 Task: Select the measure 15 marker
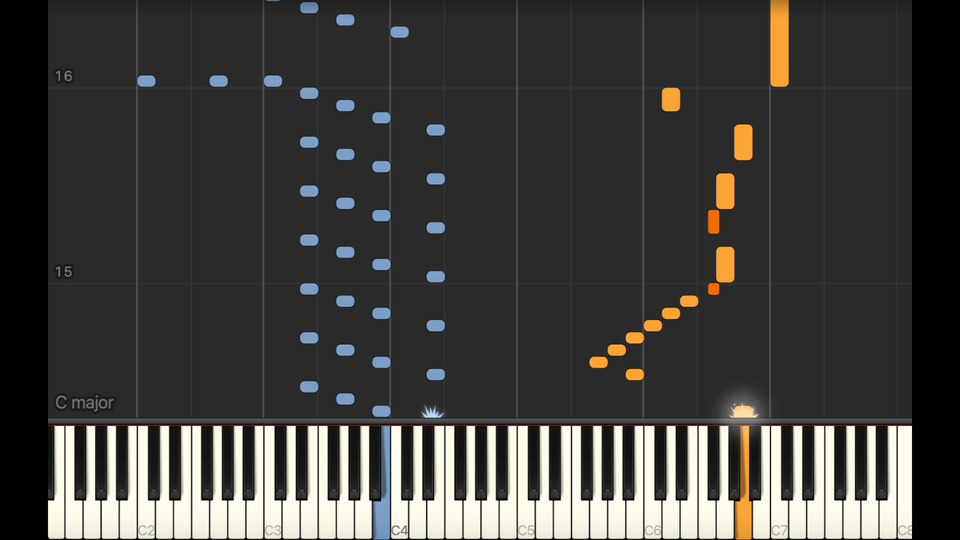coord(64,272)
